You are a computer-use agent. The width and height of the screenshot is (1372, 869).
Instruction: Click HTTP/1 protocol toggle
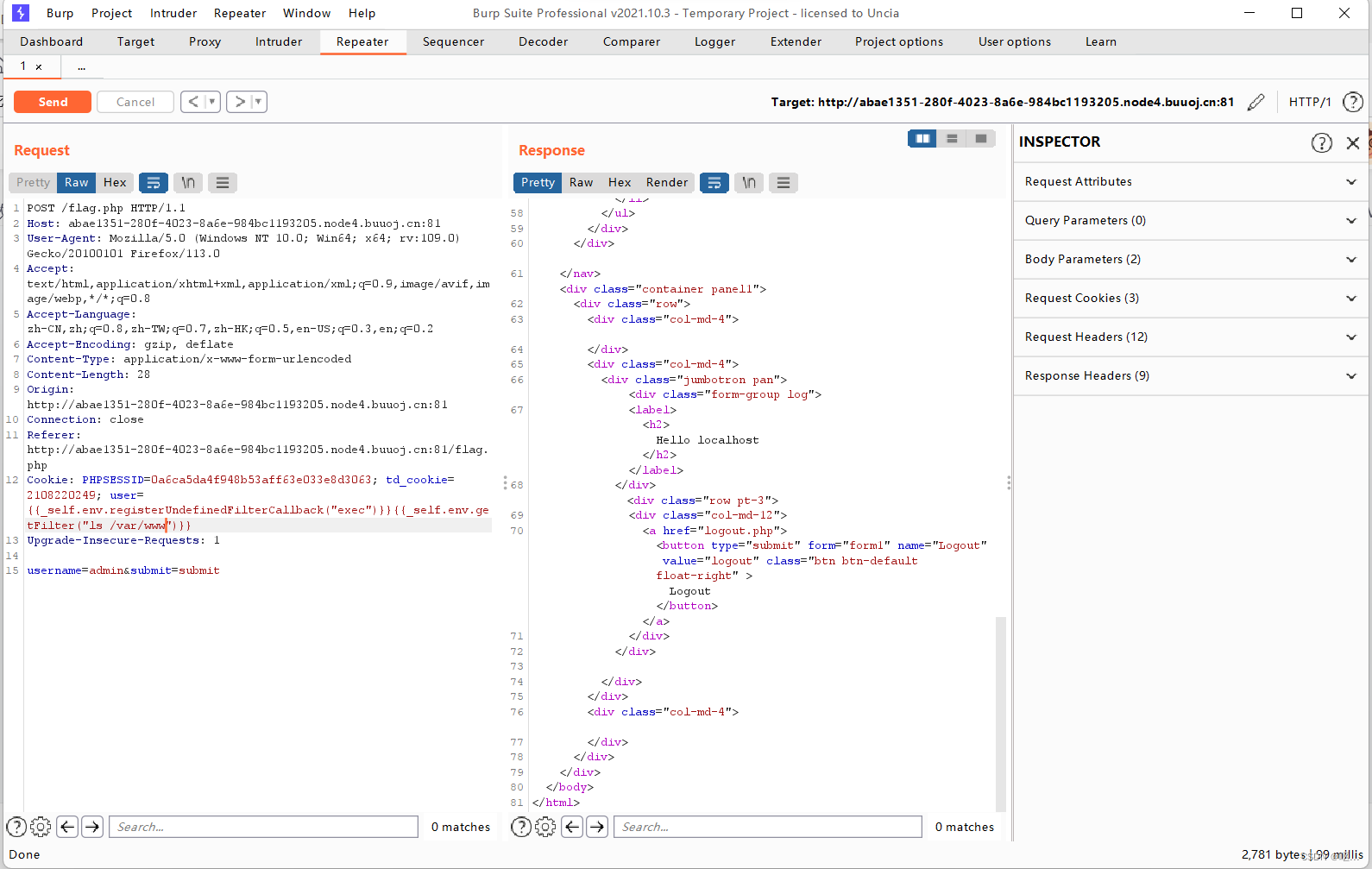[x=1310, y=102]
